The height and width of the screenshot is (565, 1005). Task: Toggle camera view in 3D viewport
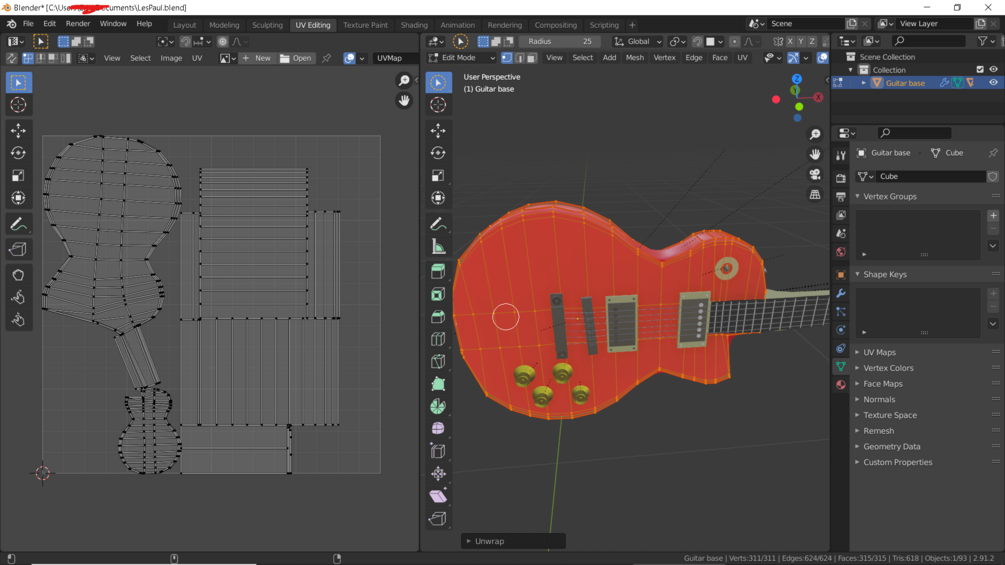pos(815,174)
